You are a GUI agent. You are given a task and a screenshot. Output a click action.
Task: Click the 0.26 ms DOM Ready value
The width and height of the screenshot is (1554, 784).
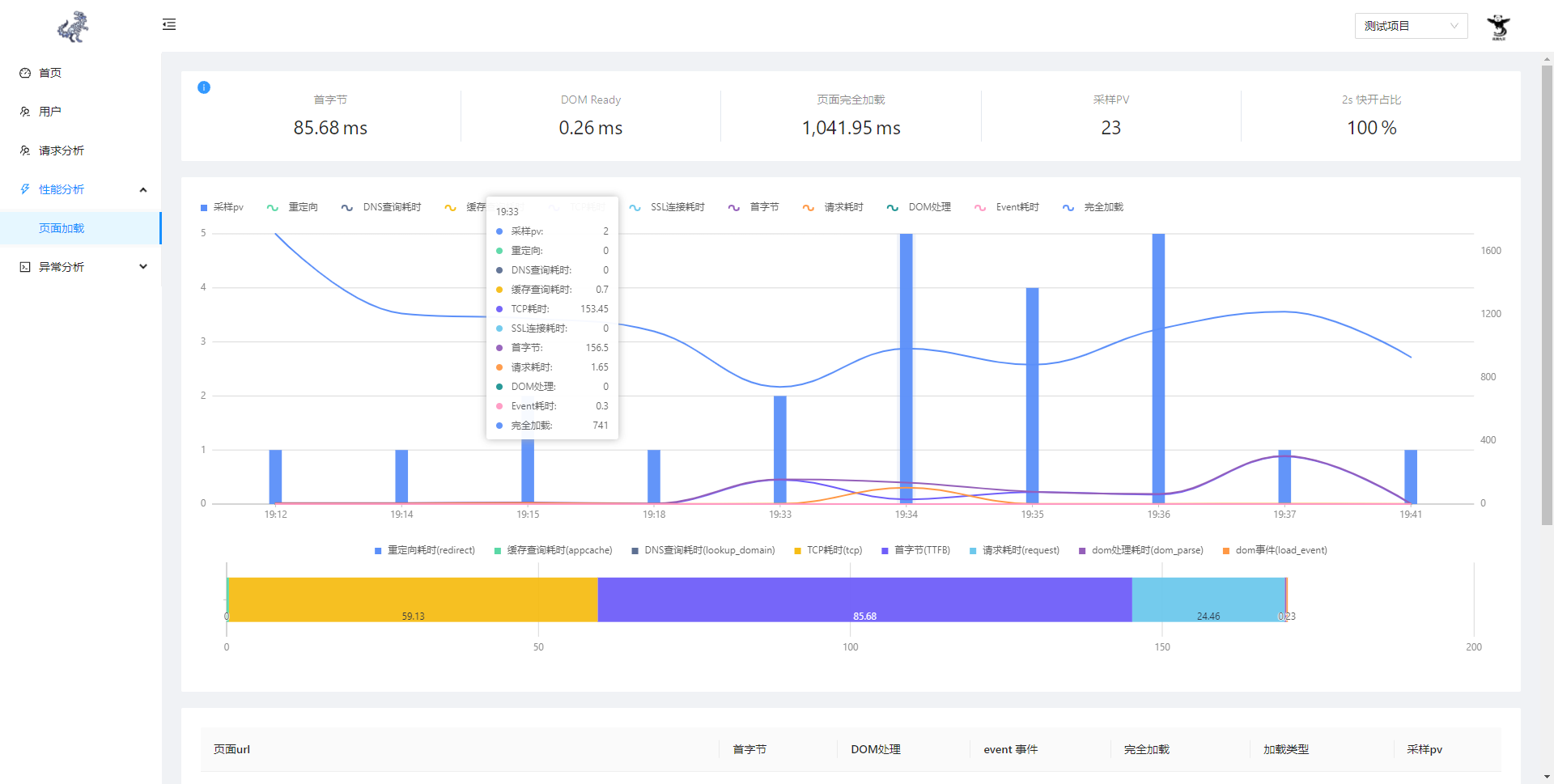tap(591, 128)
